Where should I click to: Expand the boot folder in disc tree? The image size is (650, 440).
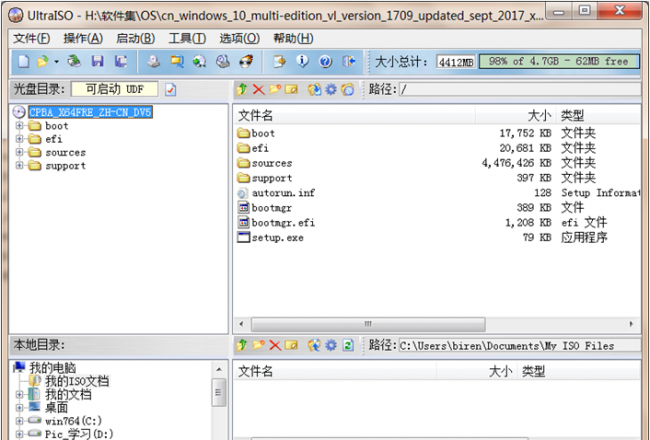tap(19, 125)
